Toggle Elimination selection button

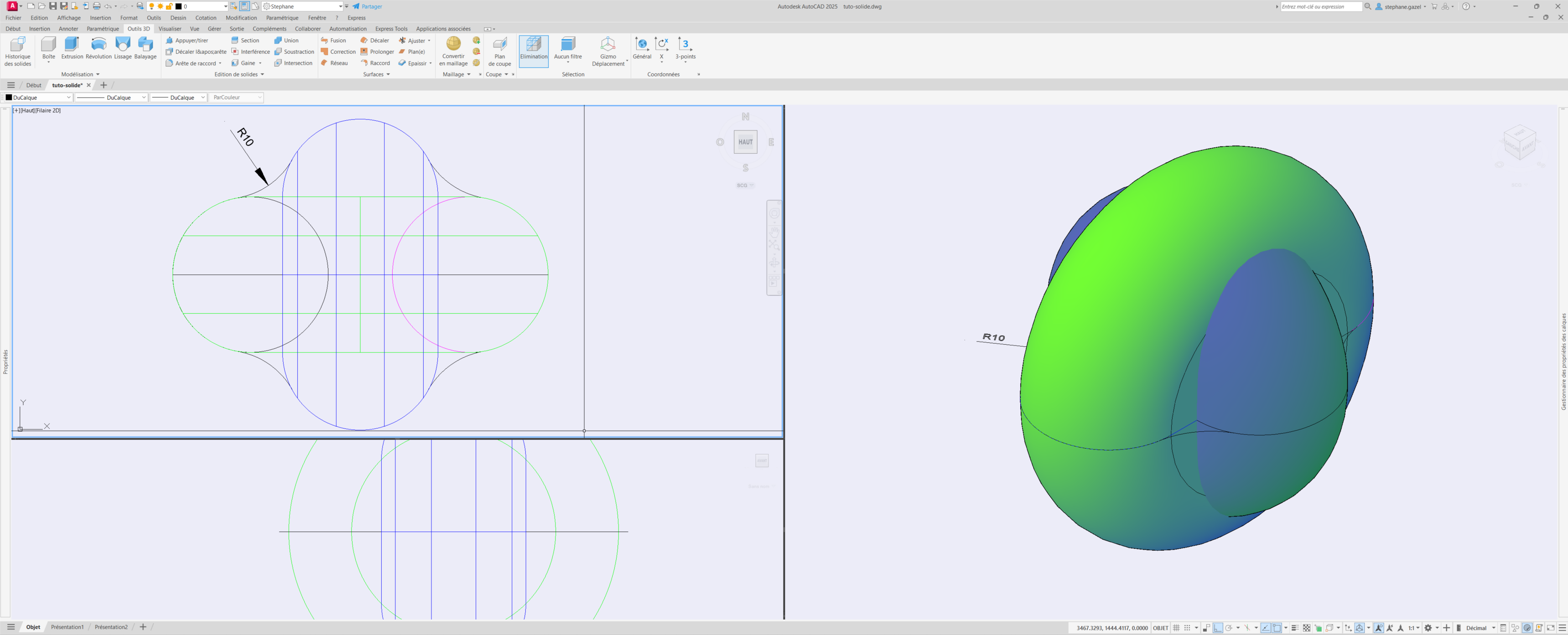point(533,49)
